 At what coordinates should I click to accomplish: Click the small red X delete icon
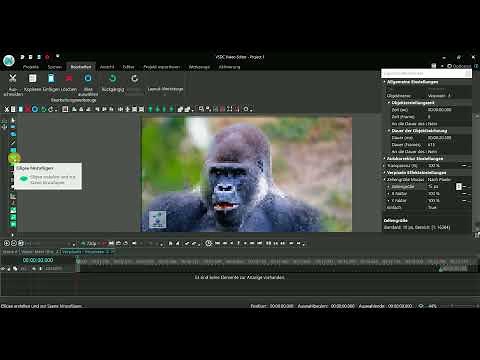(x=27, y=109)
